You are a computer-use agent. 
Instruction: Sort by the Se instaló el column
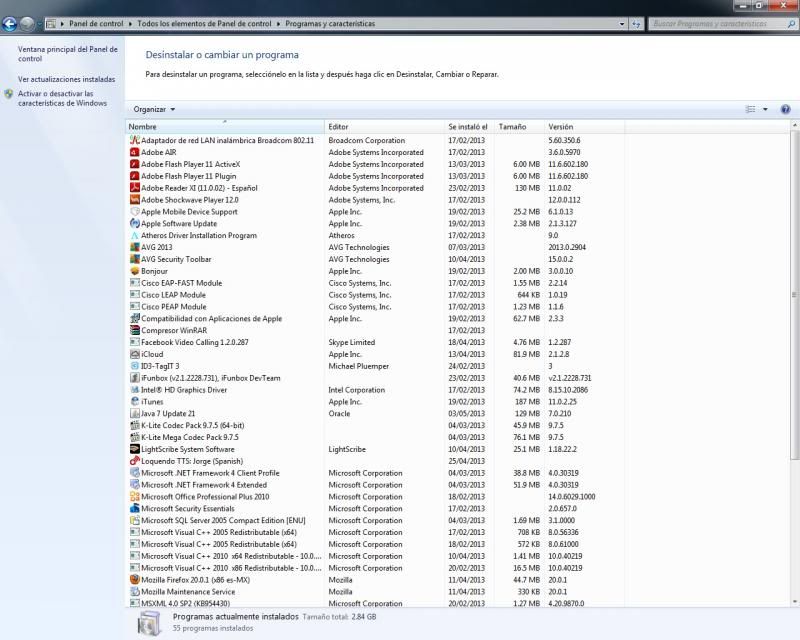(468, 127)
